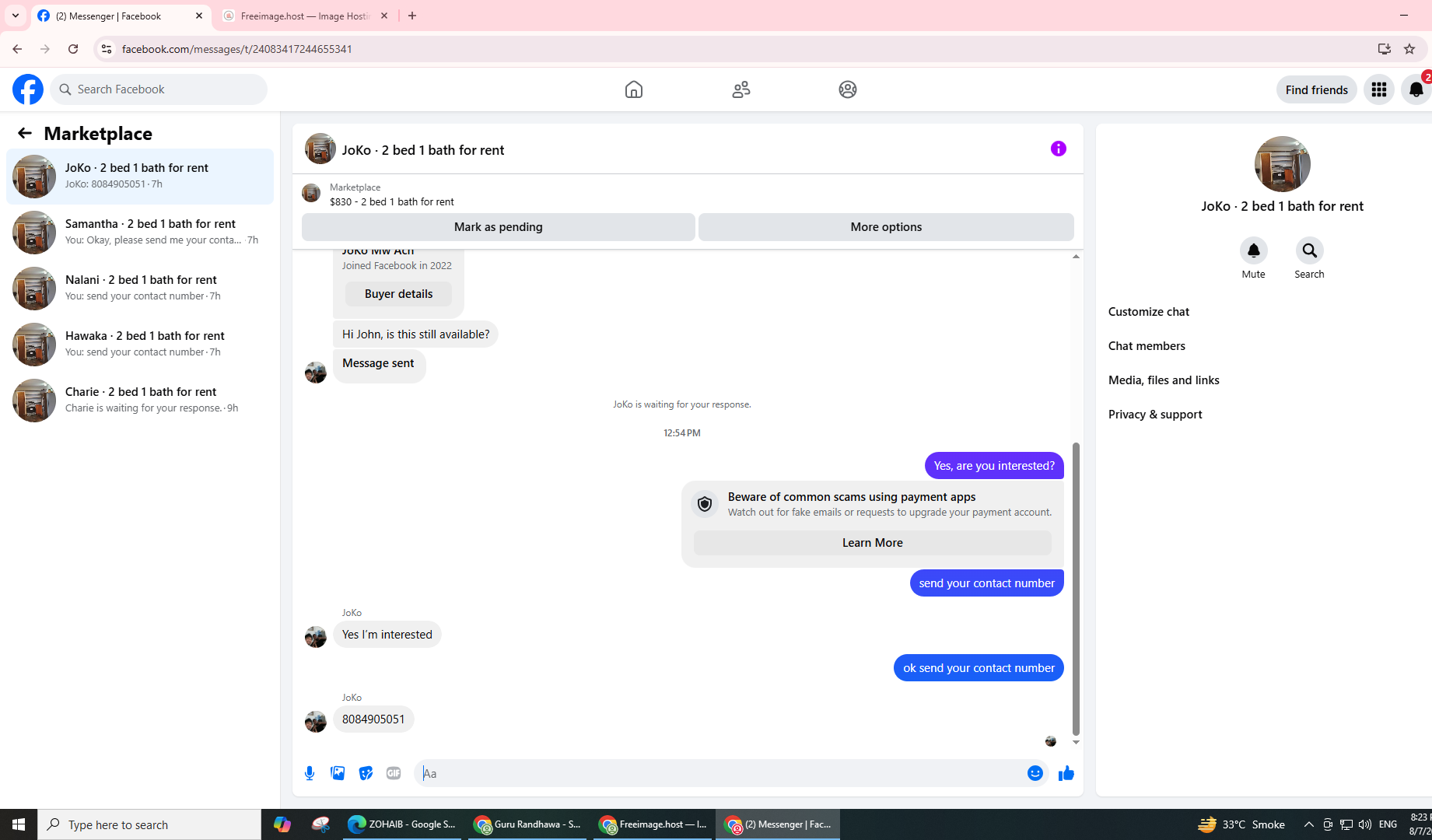Screen dimensions: 1432x840
Task: Open the notifications bell
Action: (x=1416, y=89)
